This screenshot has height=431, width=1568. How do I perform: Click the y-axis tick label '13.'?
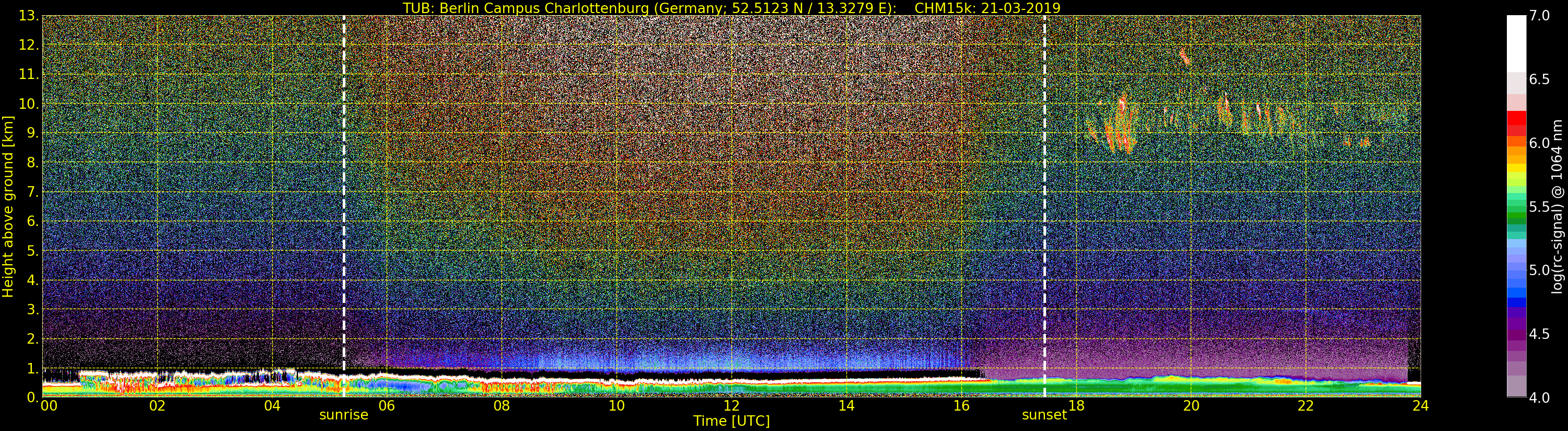point(29,16)
